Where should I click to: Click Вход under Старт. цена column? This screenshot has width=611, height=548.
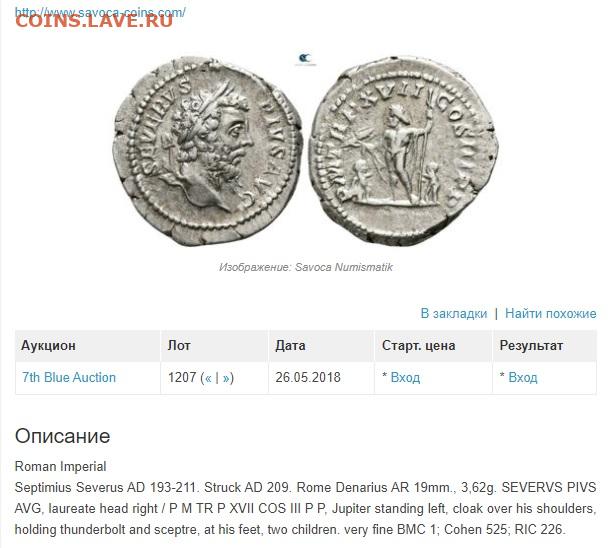[x=405, y=377]
